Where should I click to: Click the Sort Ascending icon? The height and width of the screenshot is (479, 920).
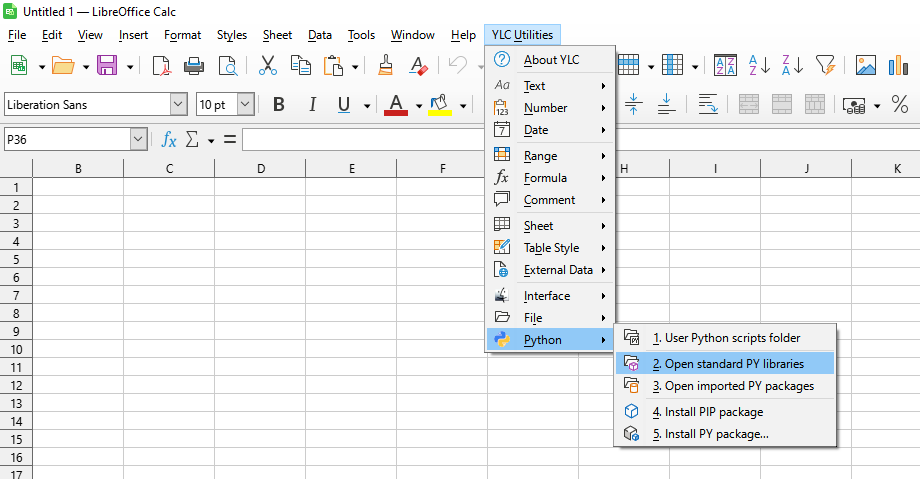[759, 66]
